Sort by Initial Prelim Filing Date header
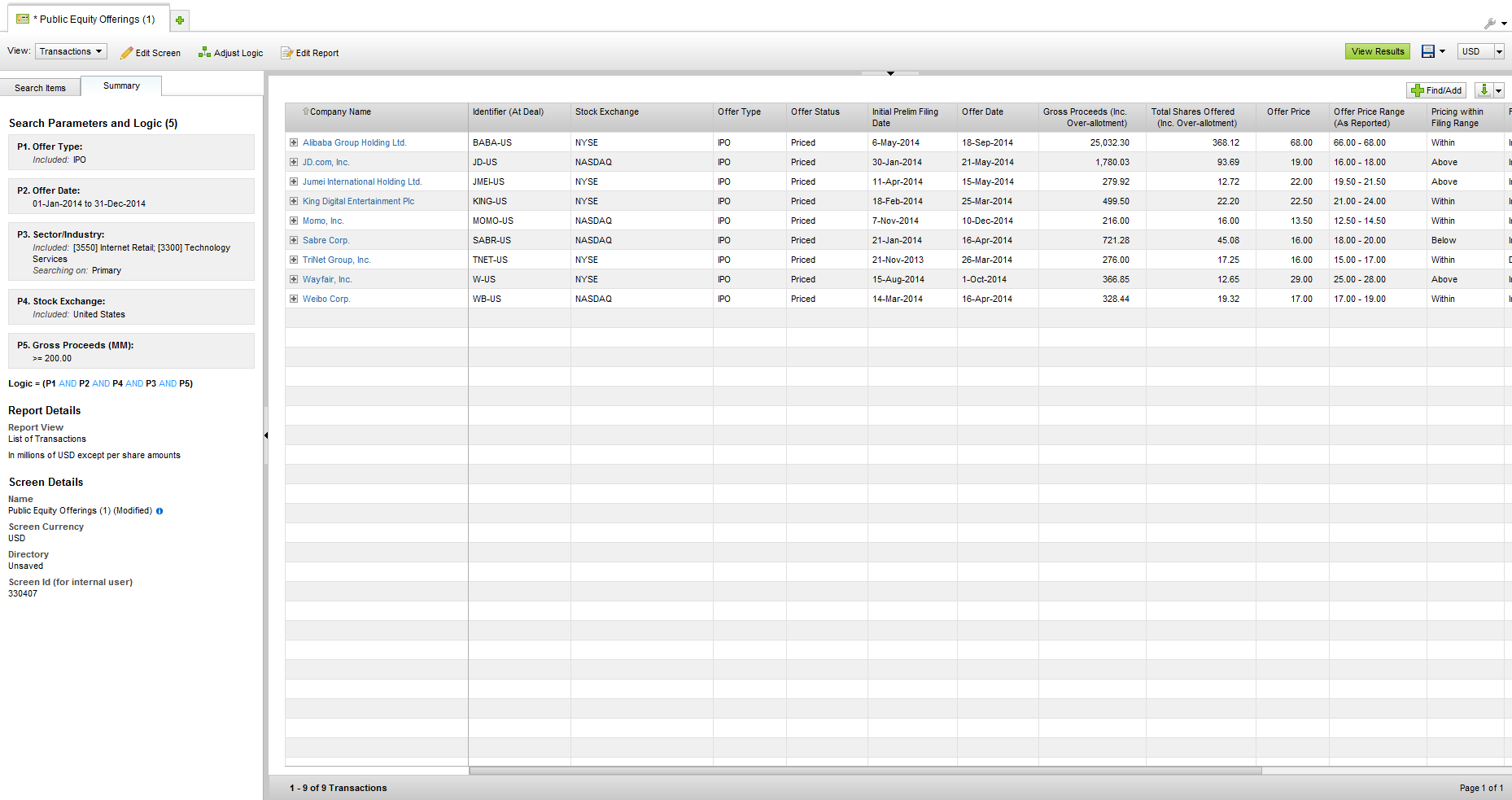 tap(912, 117)
